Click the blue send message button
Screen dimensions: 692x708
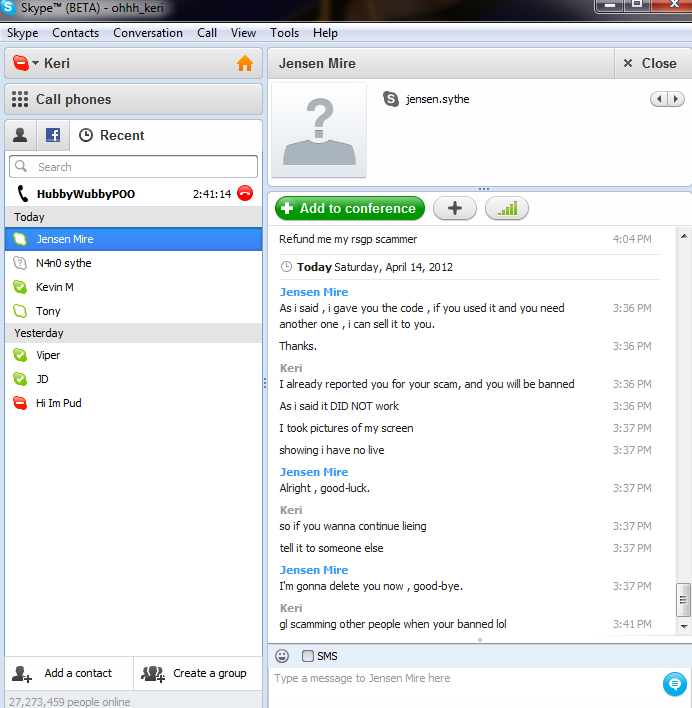674,685
